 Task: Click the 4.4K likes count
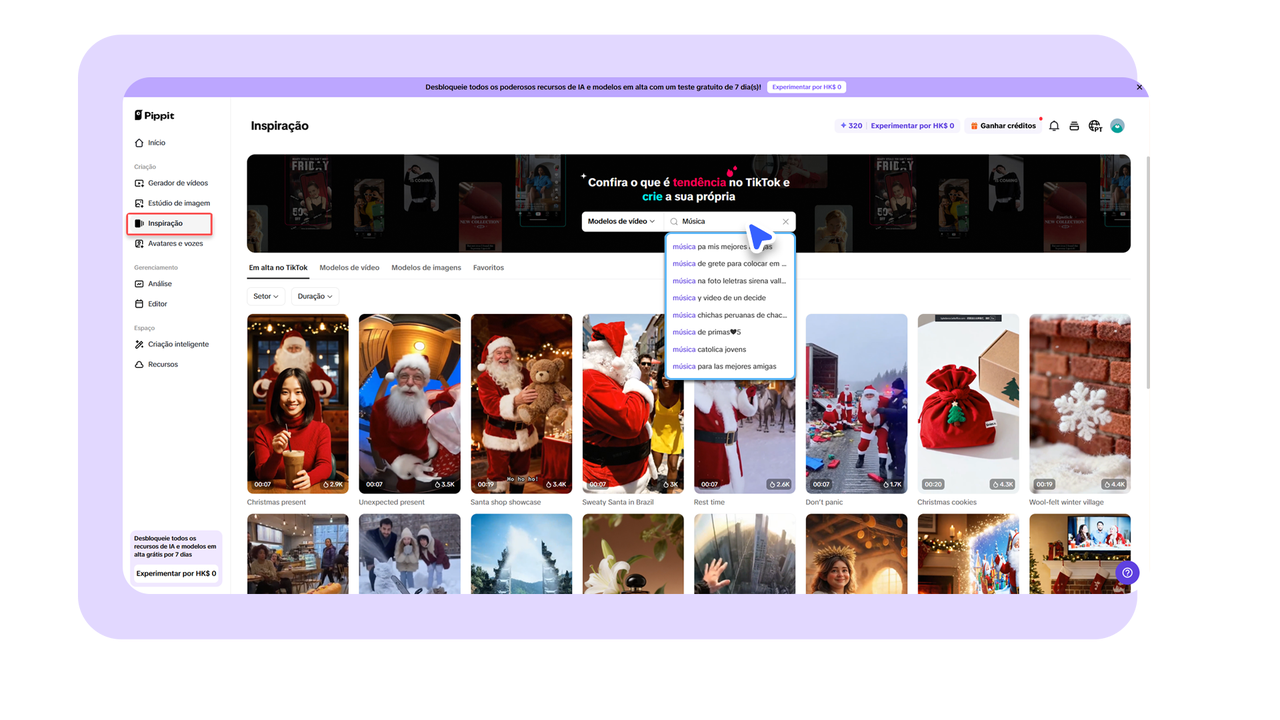[1115, 484]
